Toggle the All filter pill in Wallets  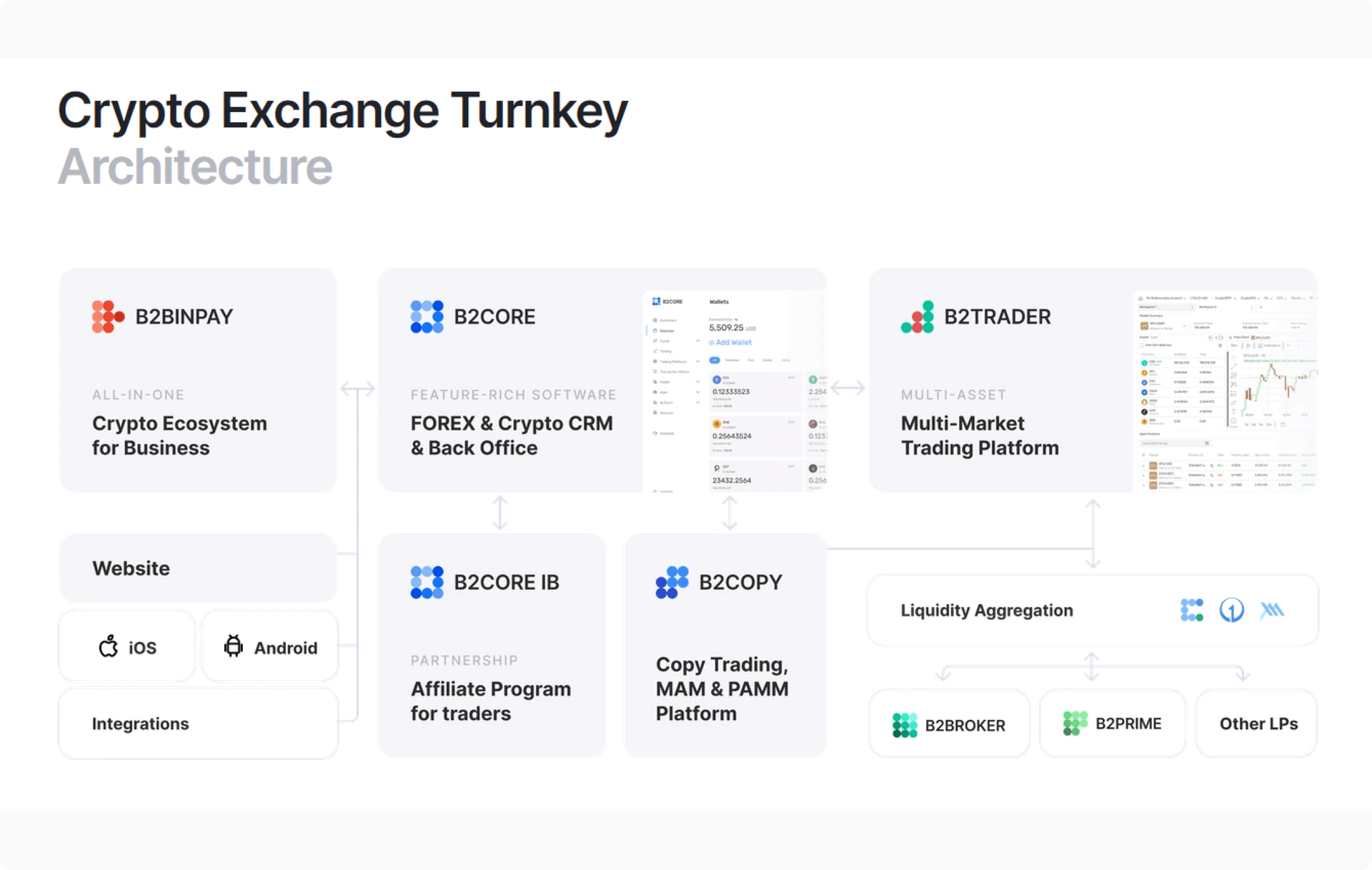tap(715, 360)
